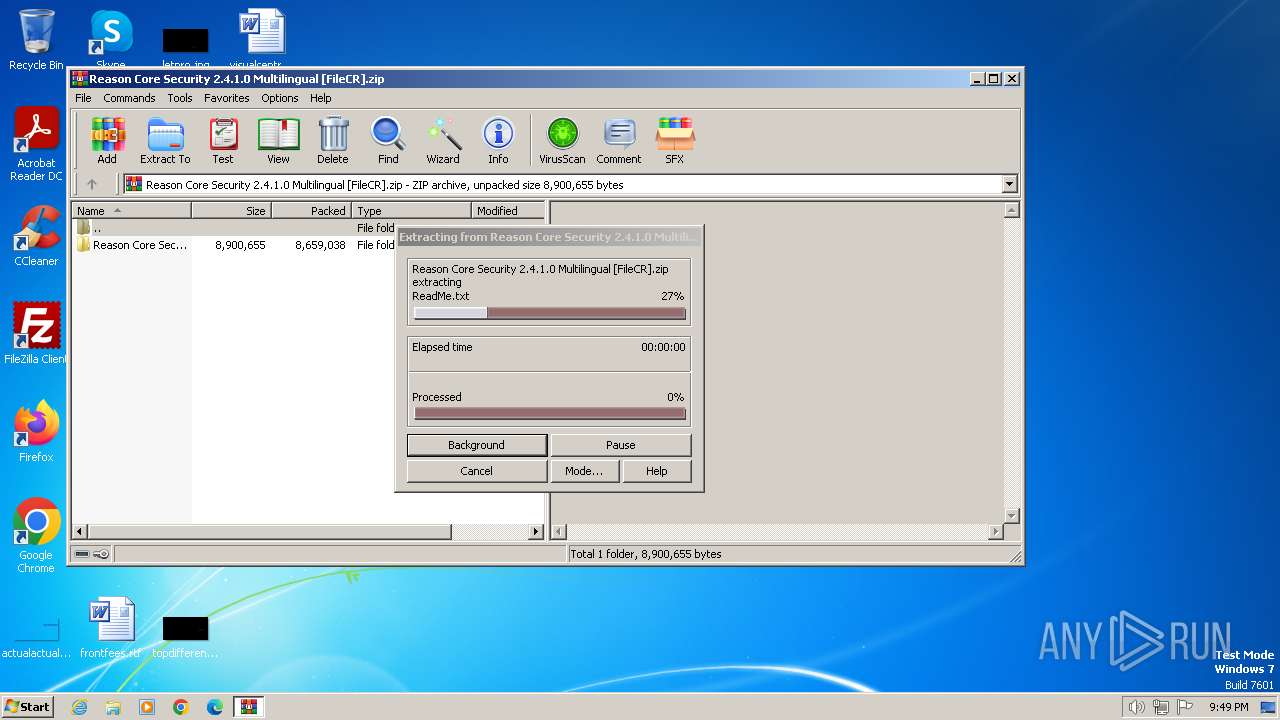Cancel the extraction
The image size is (1280, 720).
477,471
